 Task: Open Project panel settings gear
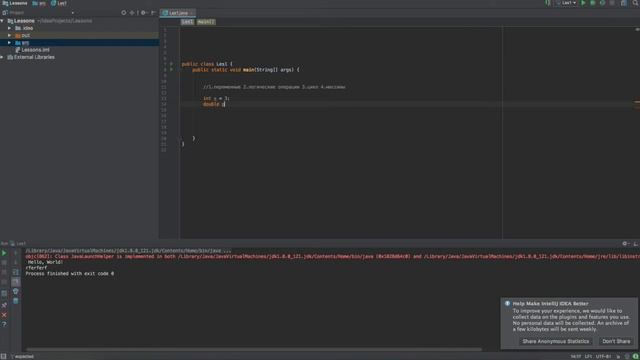pyautogui.click(x=143, y=13)
